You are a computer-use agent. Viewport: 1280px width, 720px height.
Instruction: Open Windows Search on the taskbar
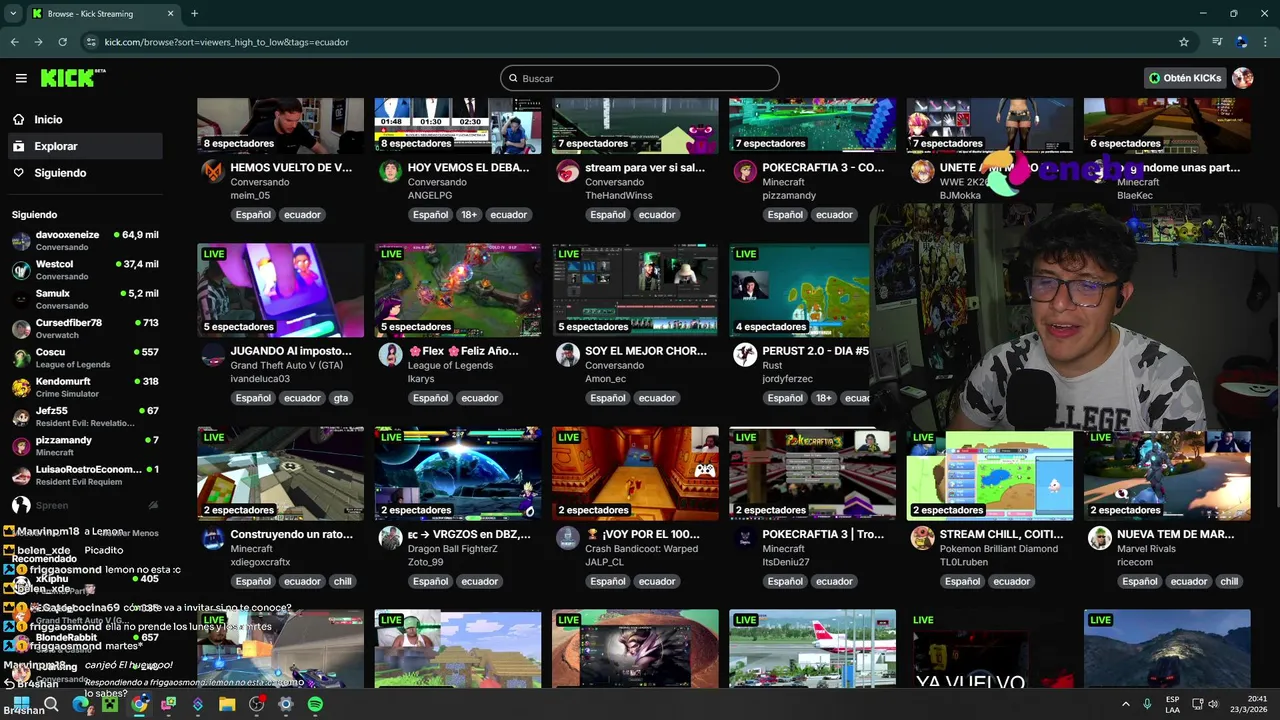[51, 704]
